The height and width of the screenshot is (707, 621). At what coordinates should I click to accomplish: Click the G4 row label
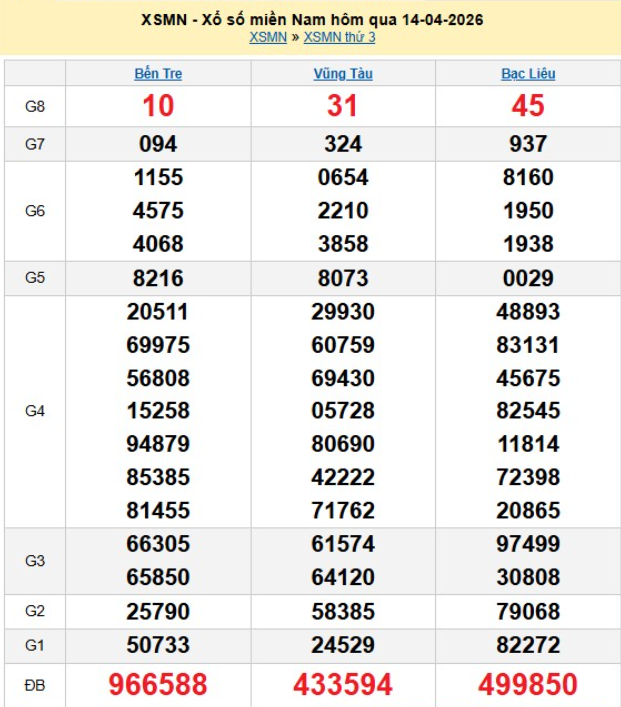pyautogui.click(x=35, y=411)
